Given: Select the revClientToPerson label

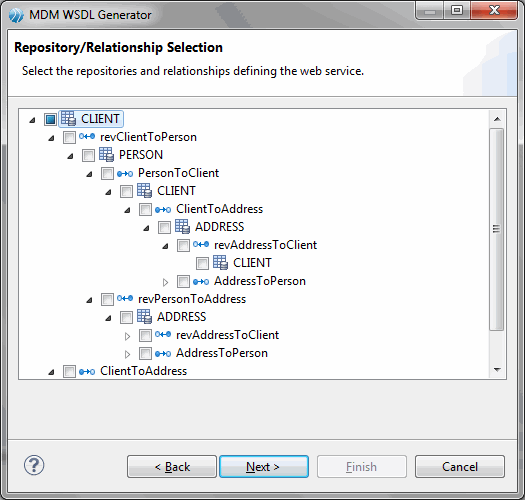Looking at the screenshot, I should tap(148, 137).
